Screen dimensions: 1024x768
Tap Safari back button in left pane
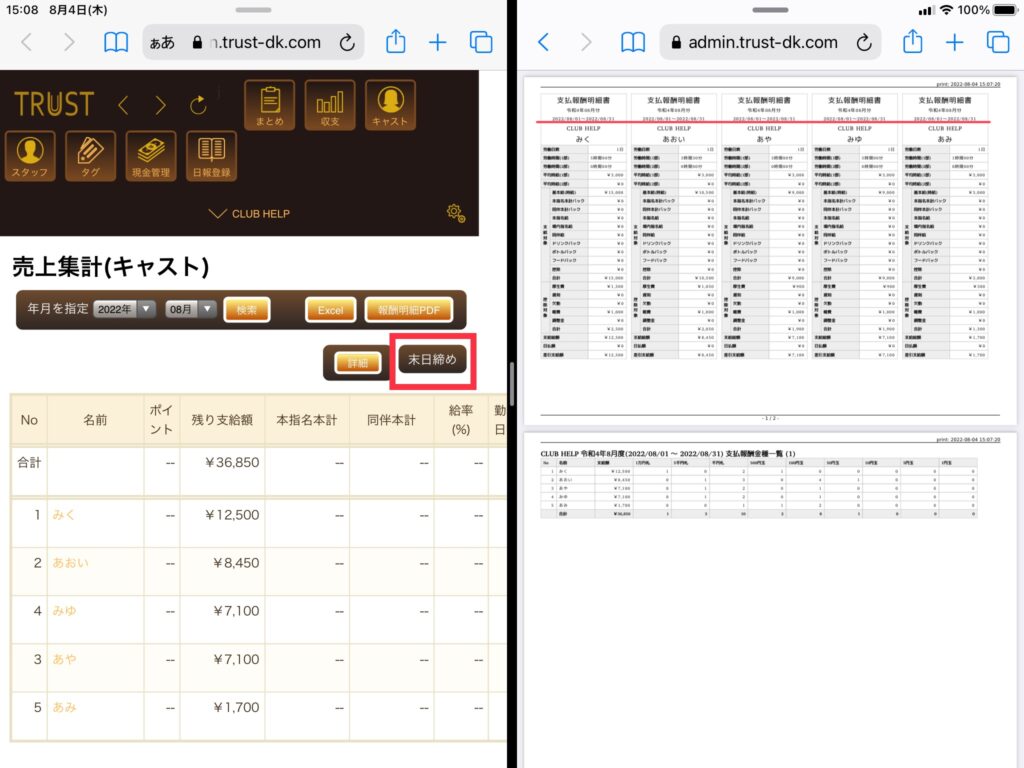pyautogui.click(x=26, y=42)
